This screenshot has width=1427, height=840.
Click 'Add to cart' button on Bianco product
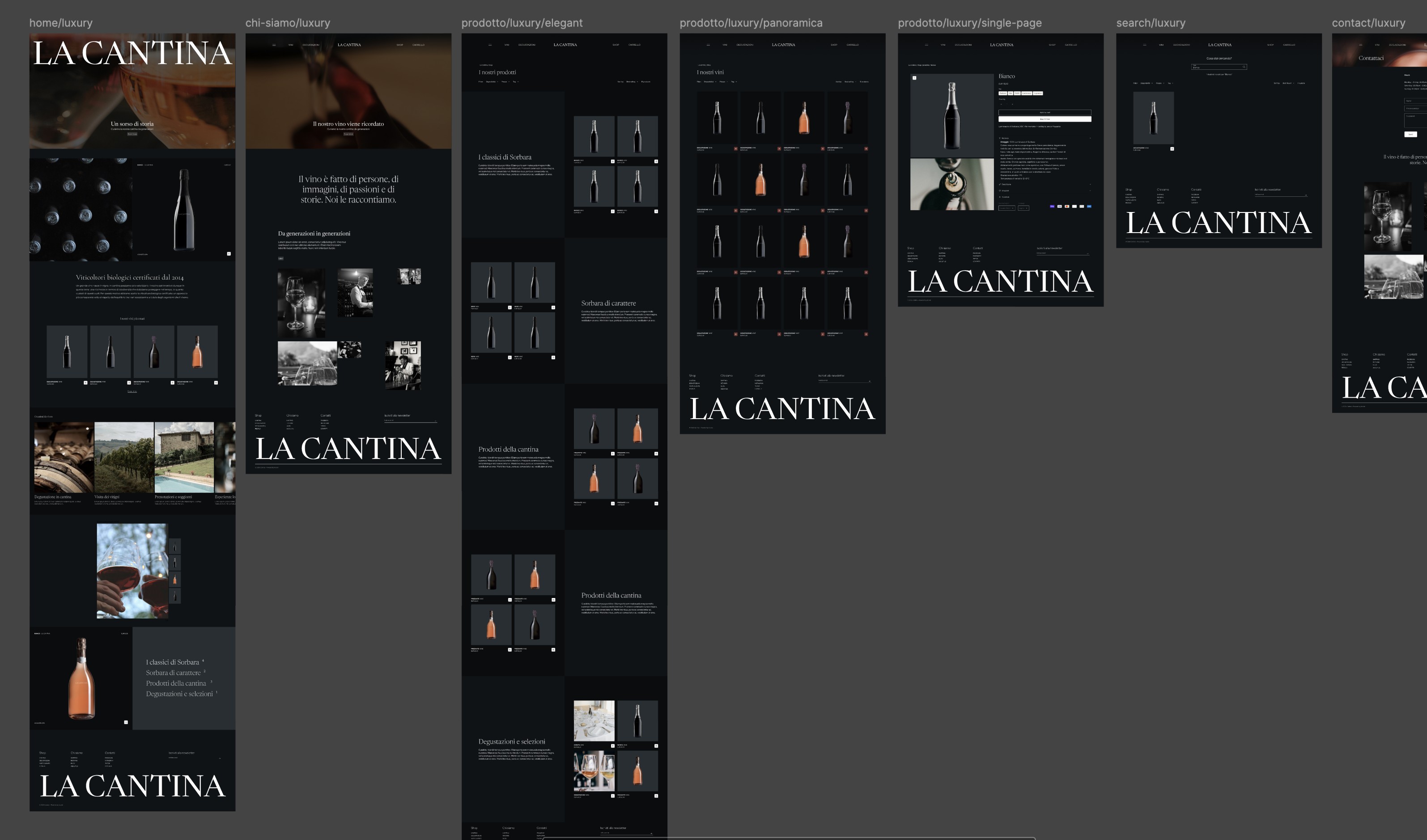click(x=1045, y=113)
